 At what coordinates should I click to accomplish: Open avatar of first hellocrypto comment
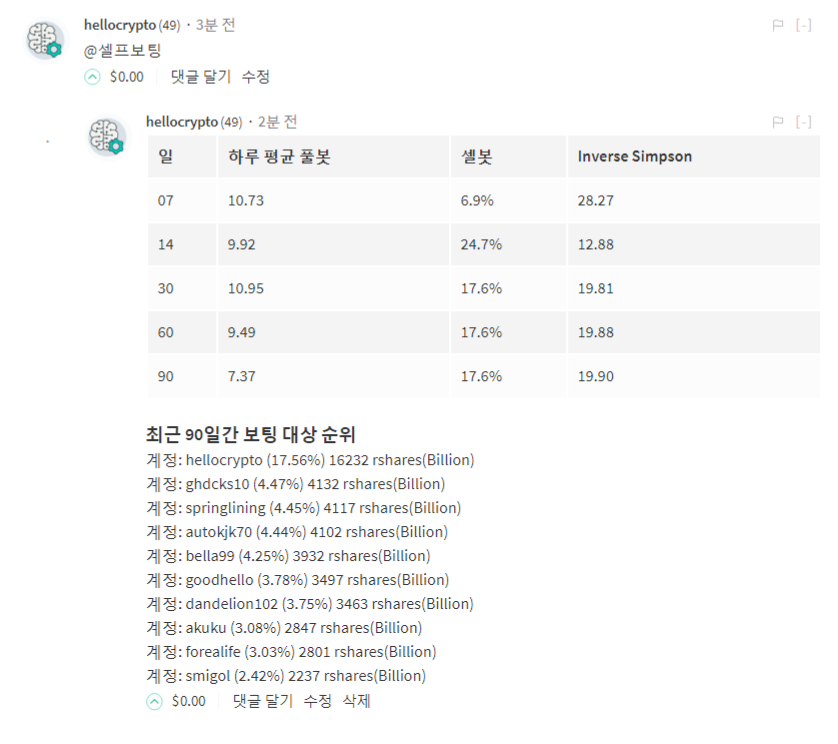point(45,40)
